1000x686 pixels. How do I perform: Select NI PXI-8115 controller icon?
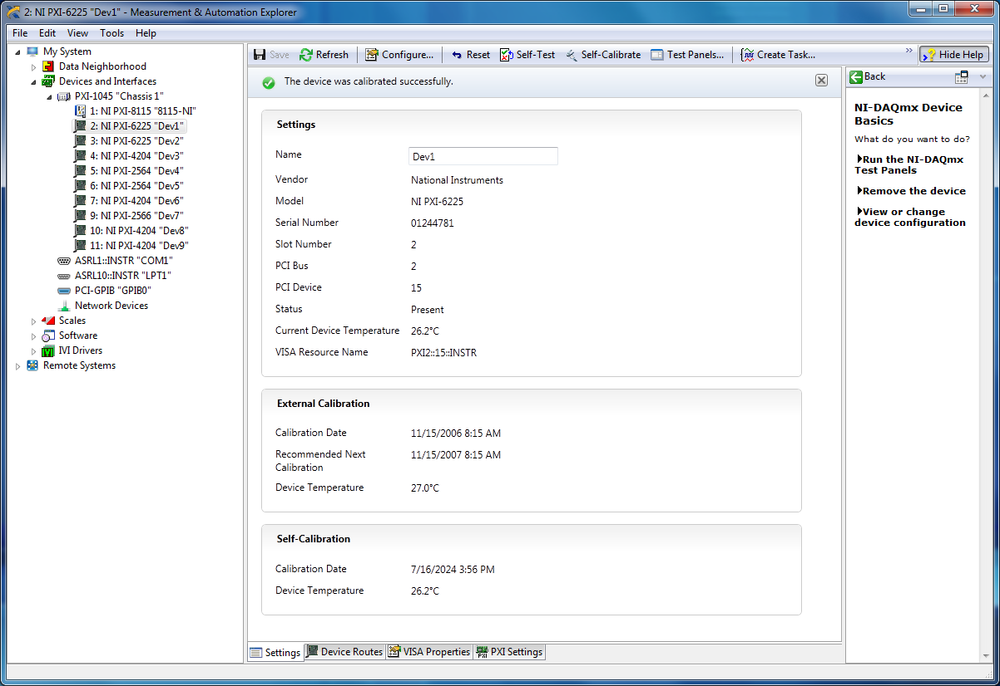pyautogui.click(x=80, y=111)
